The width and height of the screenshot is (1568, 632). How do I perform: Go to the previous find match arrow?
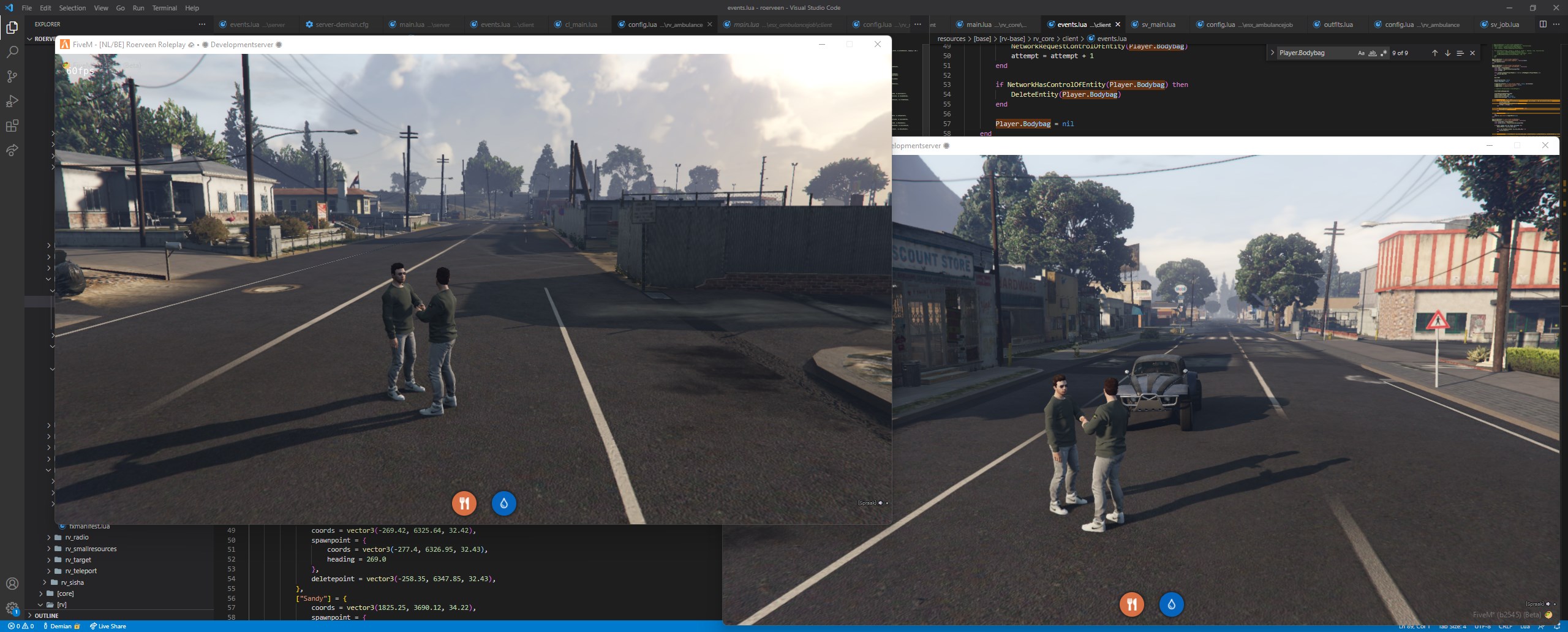tap(1434, 53)
